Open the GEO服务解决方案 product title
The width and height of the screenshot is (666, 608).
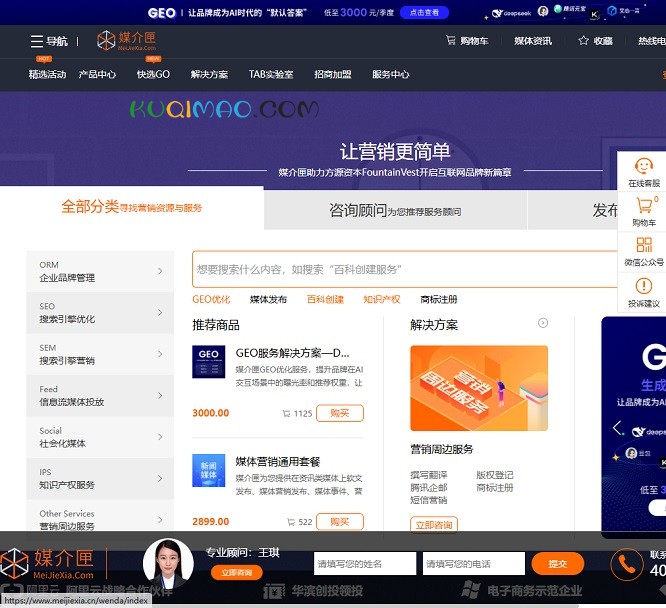[x=292, y=353]
